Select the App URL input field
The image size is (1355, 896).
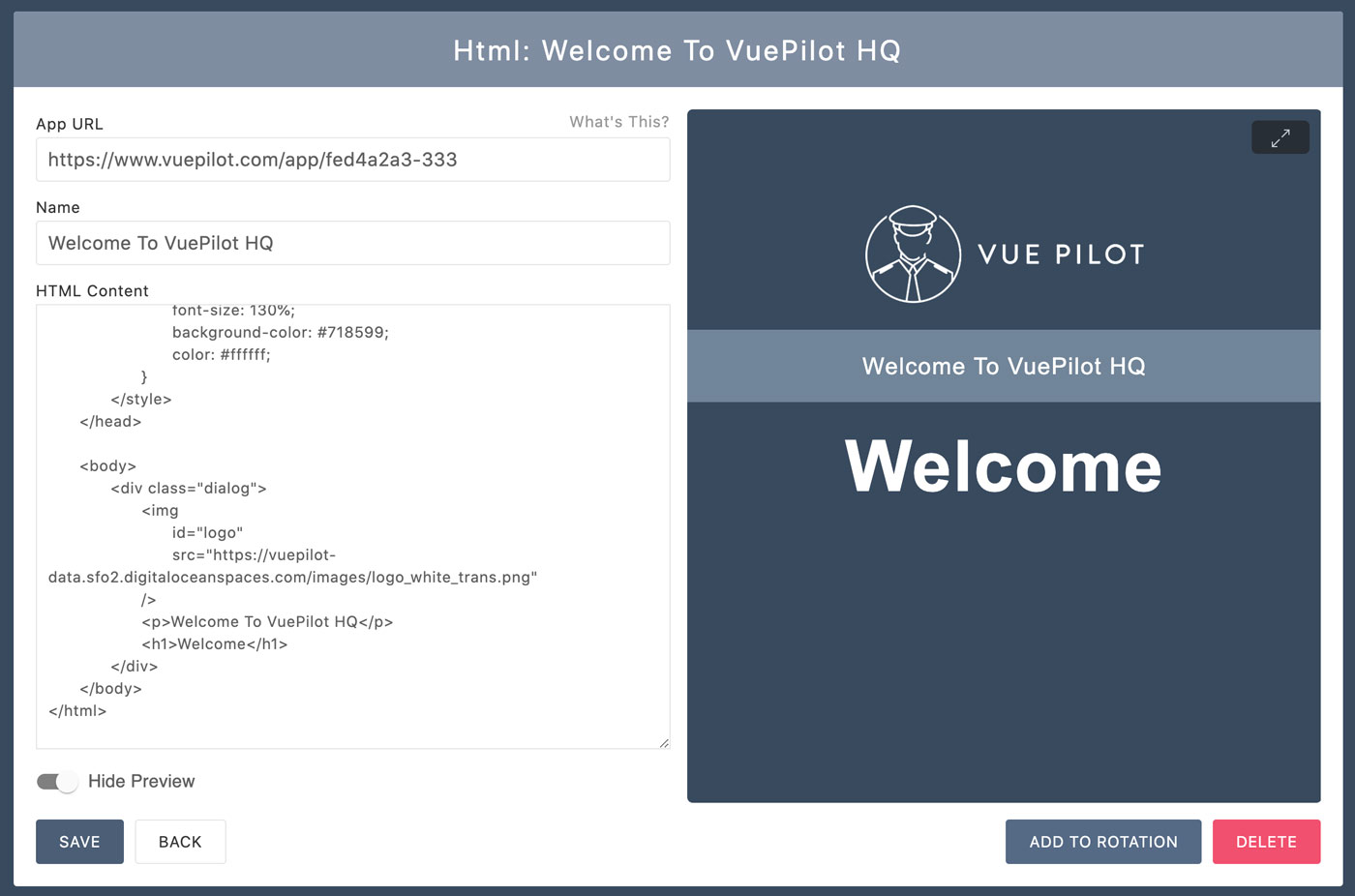(x=352, y=159)
